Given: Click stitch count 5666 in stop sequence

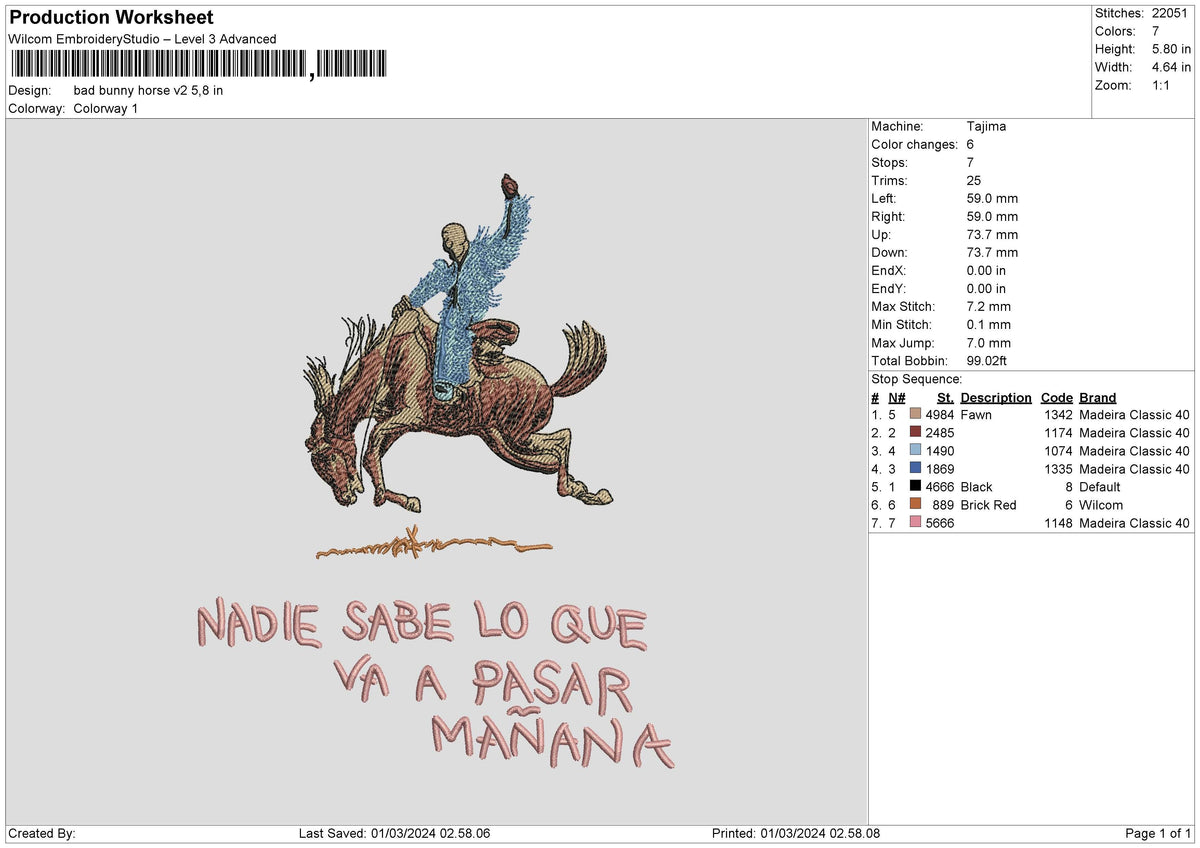Looking at the screenshot, I should (x=940, y=523).
